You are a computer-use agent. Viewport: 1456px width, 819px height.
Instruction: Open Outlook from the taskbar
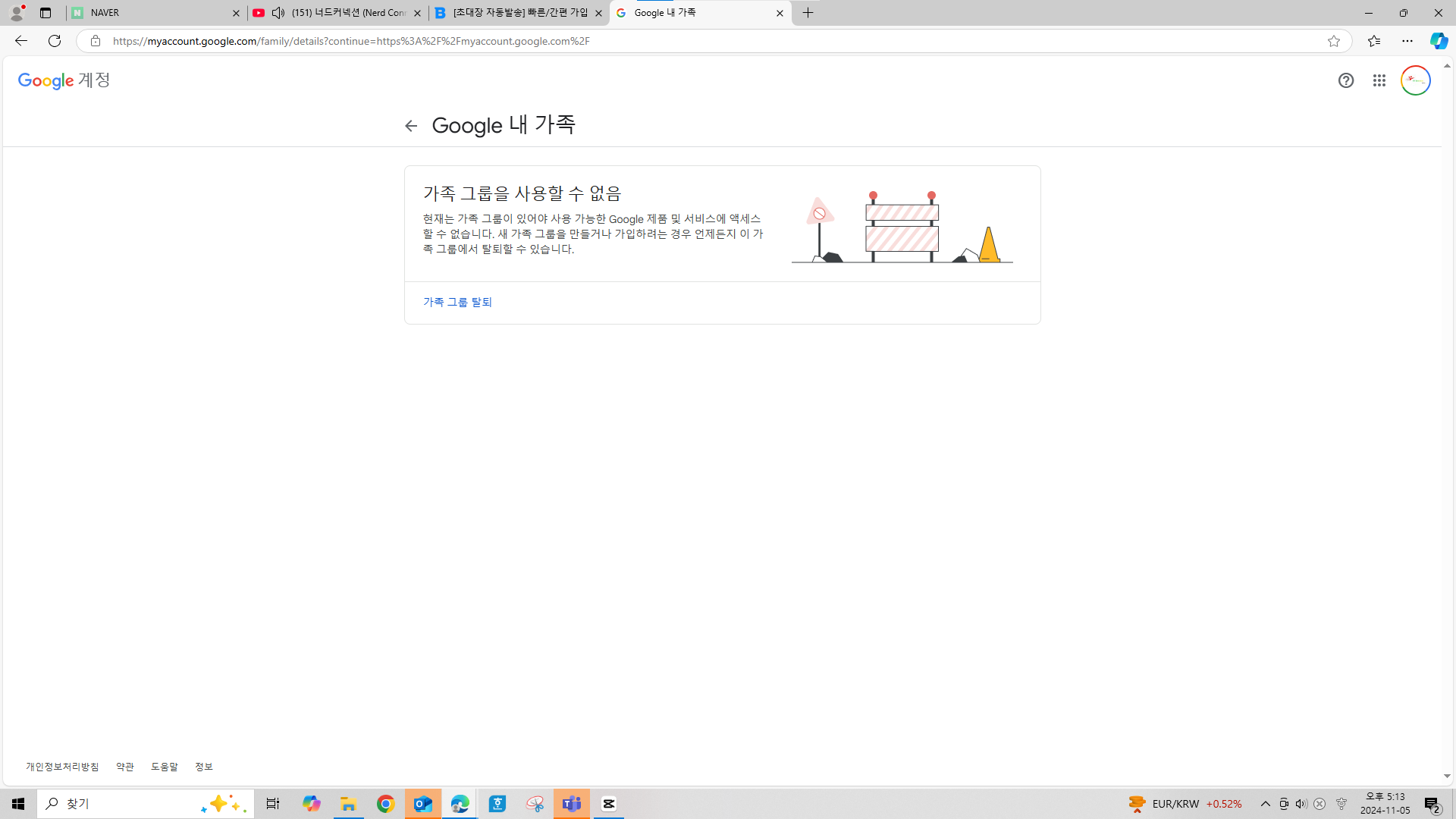(423, 804)
